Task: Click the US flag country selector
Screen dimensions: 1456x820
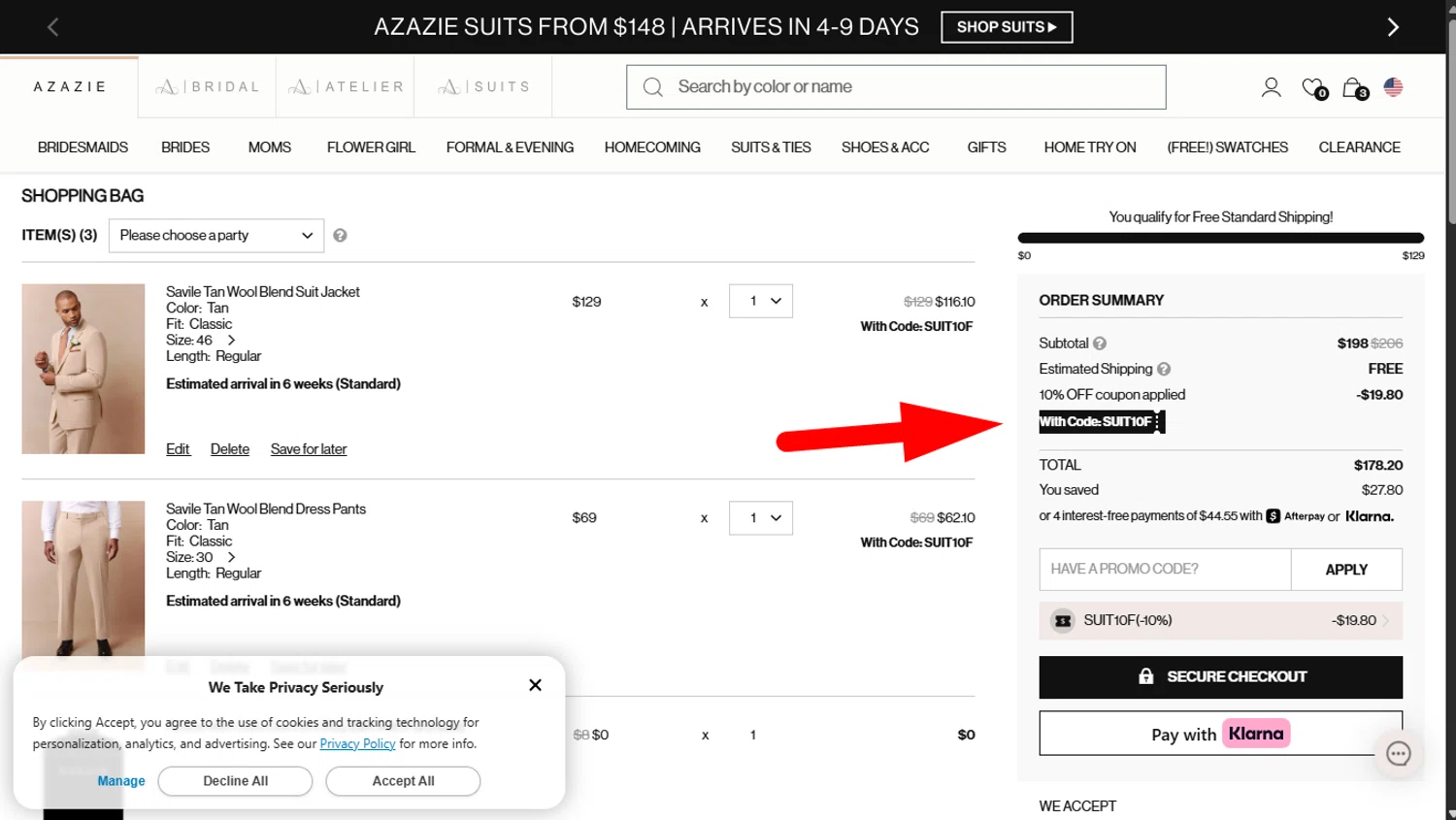Action: [1393, 87]
